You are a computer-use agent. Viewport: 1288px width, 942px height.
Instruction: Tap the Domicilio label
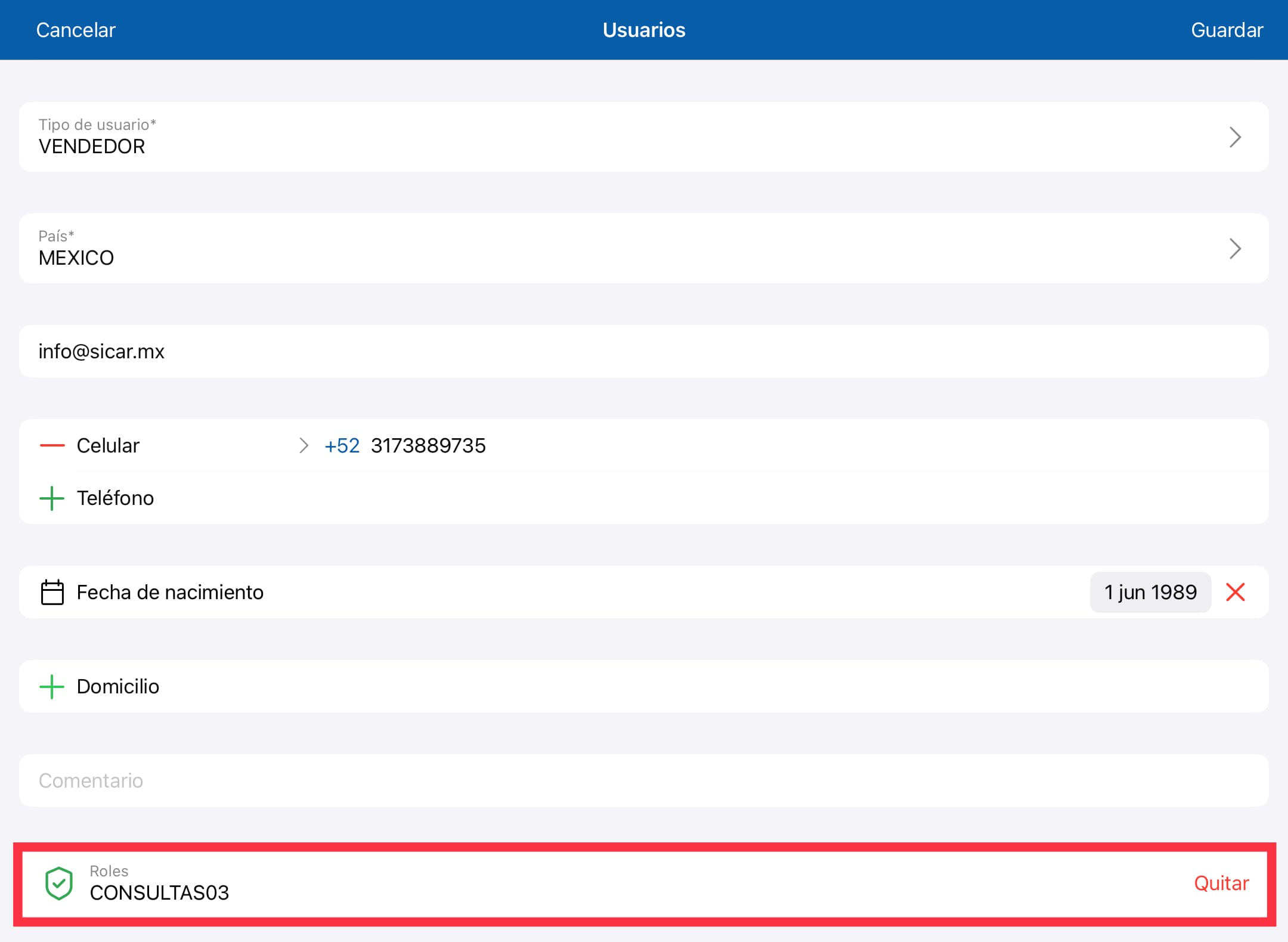point(117,686)
